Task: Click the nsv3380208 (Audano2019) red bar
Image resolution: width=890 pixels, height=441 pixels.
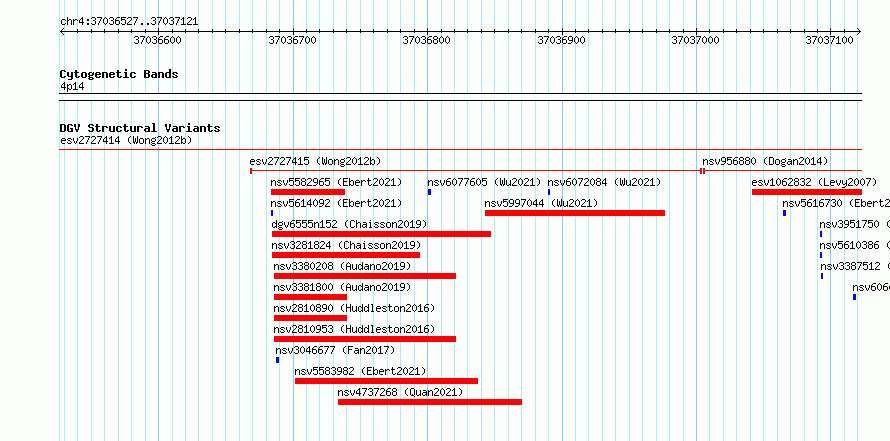Action: (365, 276)
